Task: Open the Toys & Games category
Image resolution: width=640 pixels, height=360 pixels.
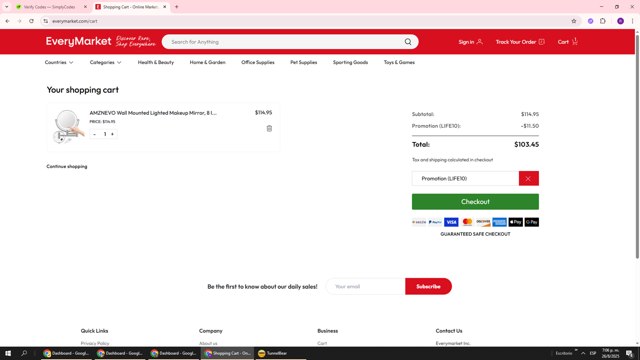Action: [399, 62]
